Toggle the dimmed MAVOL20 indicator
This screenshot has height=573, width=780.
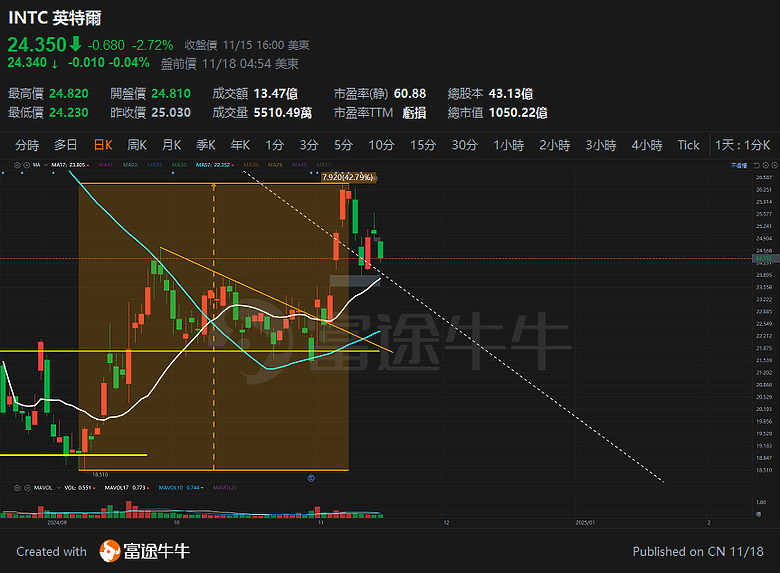tap(225, 488)
